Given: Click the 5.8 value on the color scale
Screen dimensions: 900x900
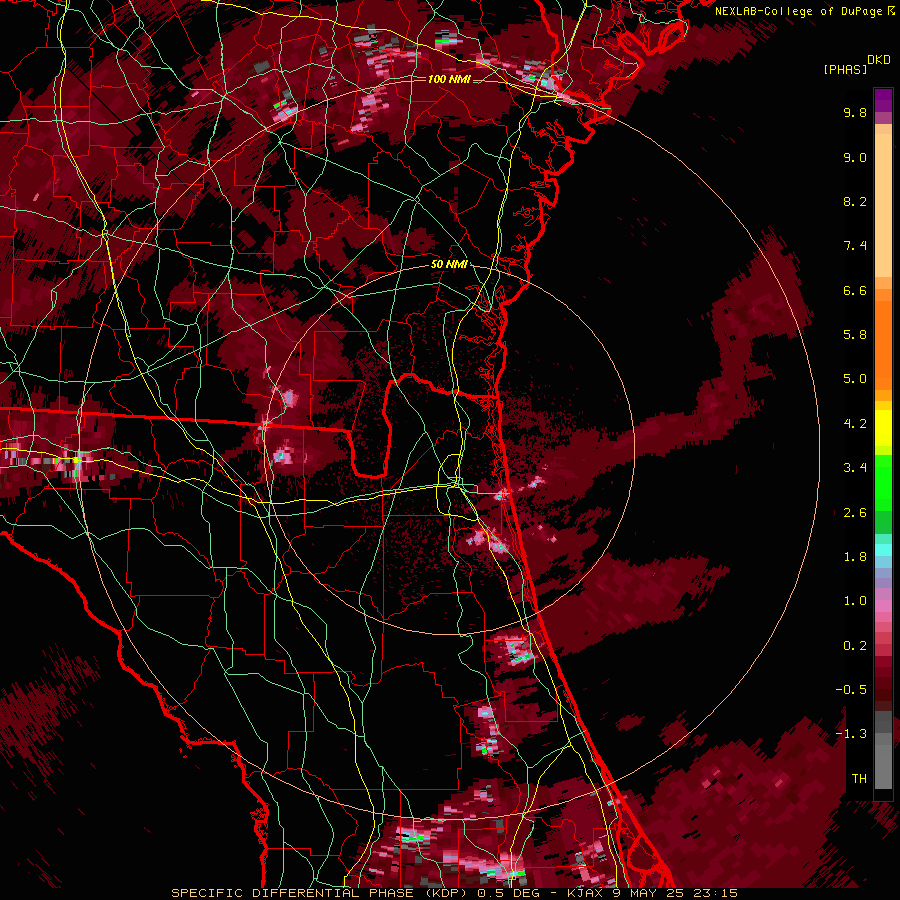Looking at the screenshot, I should pos(855,335).
